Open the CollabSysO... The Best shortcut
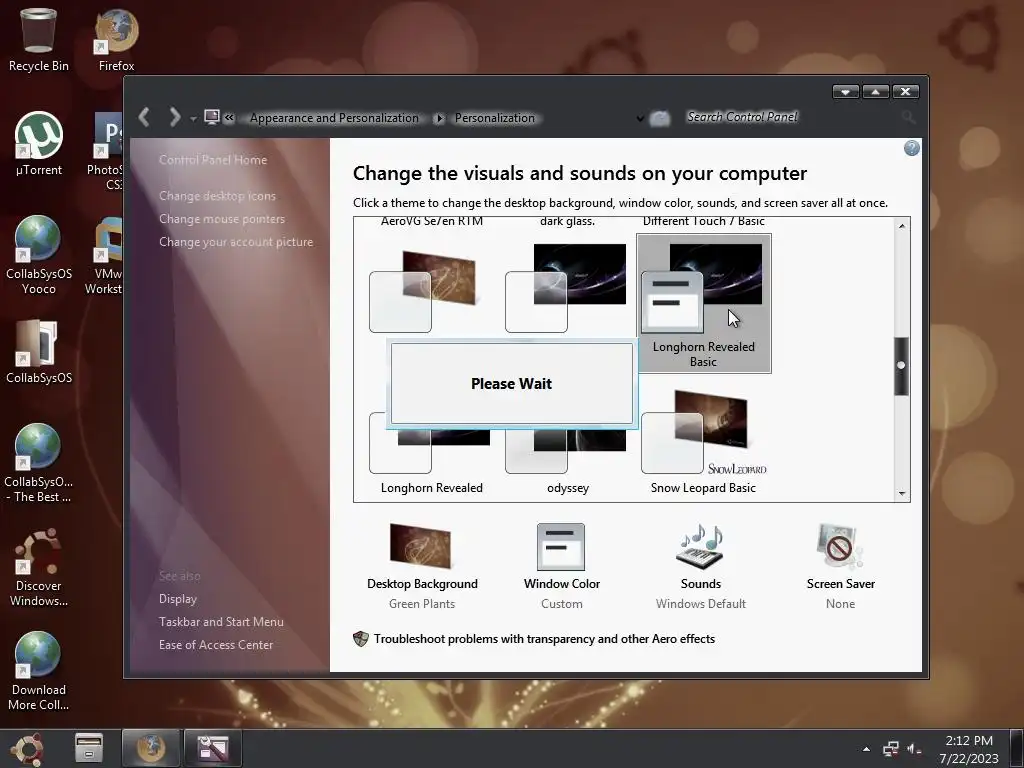 [x=39, y=462]
